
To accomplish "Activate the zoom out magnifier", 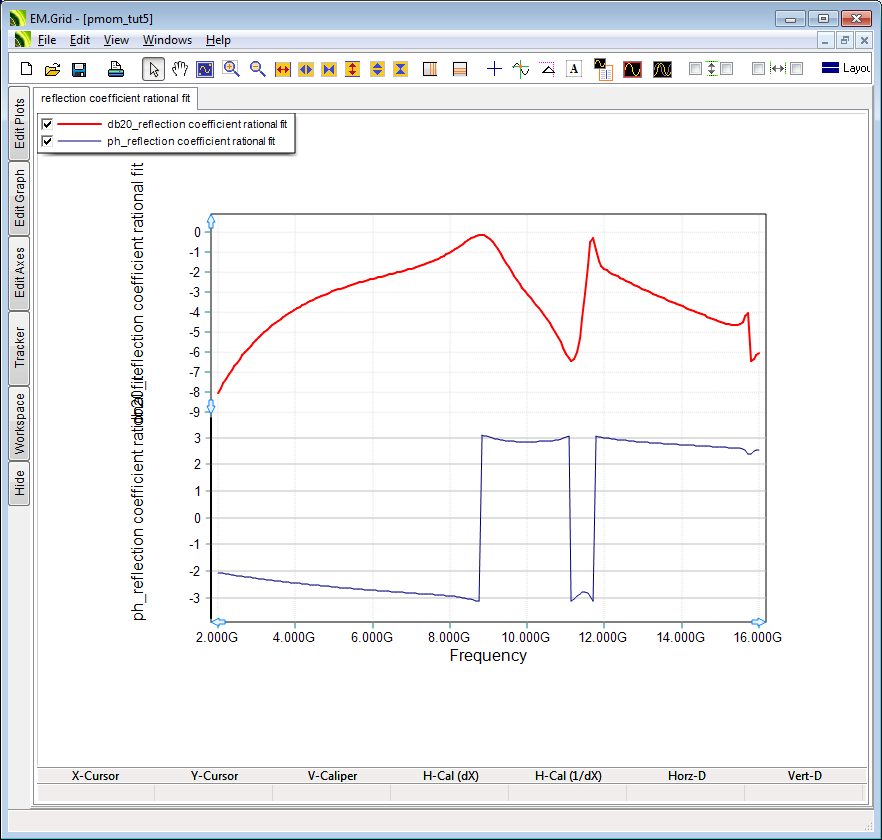I will (x=257, y=69).
